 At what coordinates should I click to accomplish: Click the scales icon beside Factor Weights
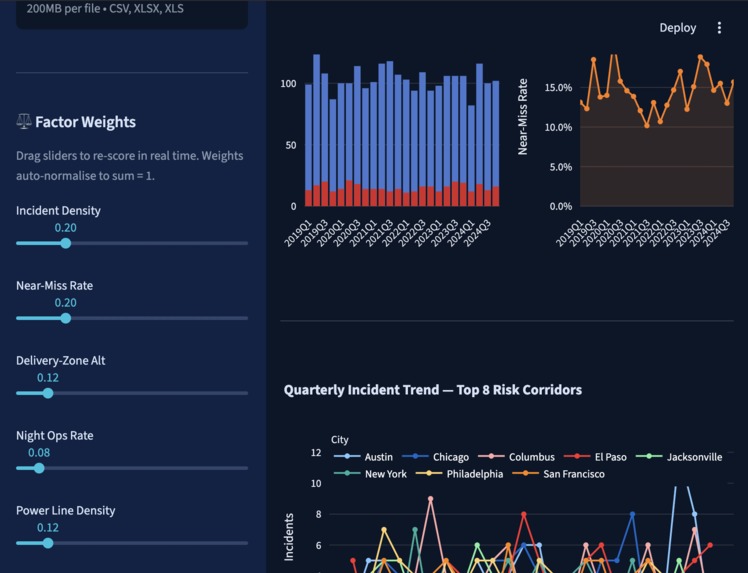[24, 122]
